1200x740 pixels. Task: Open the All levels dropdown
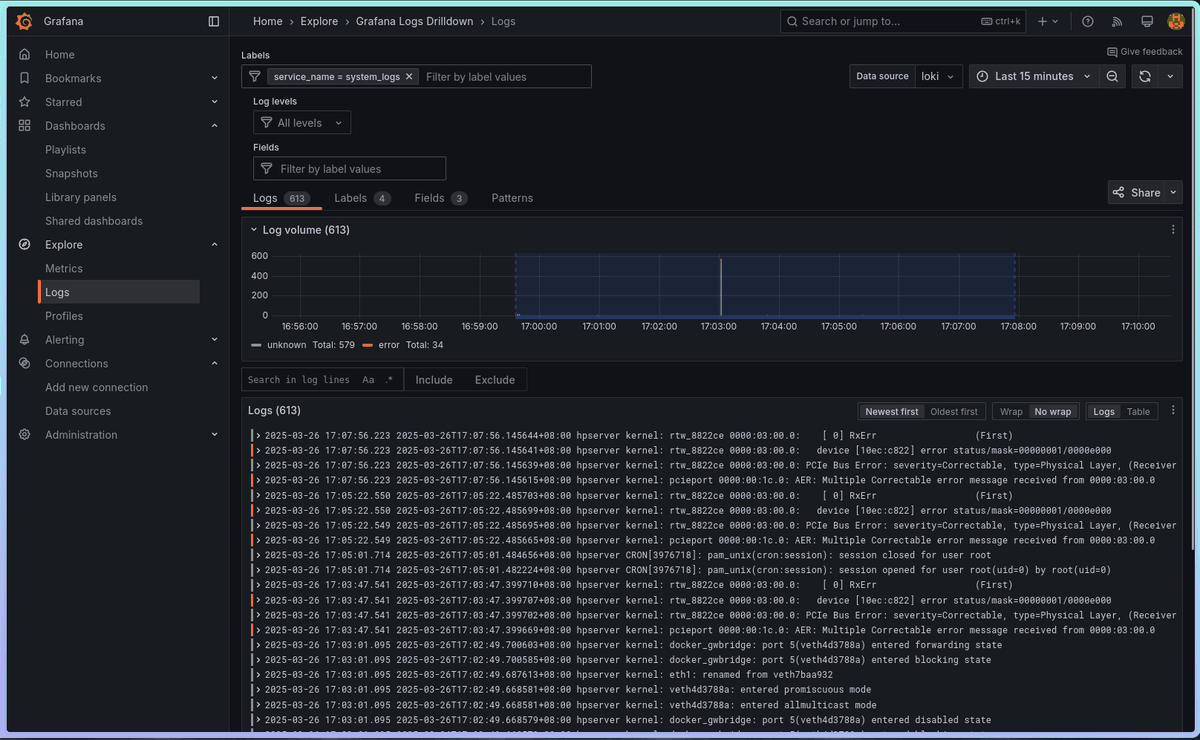pyautogui.click(x=302, y=122)
